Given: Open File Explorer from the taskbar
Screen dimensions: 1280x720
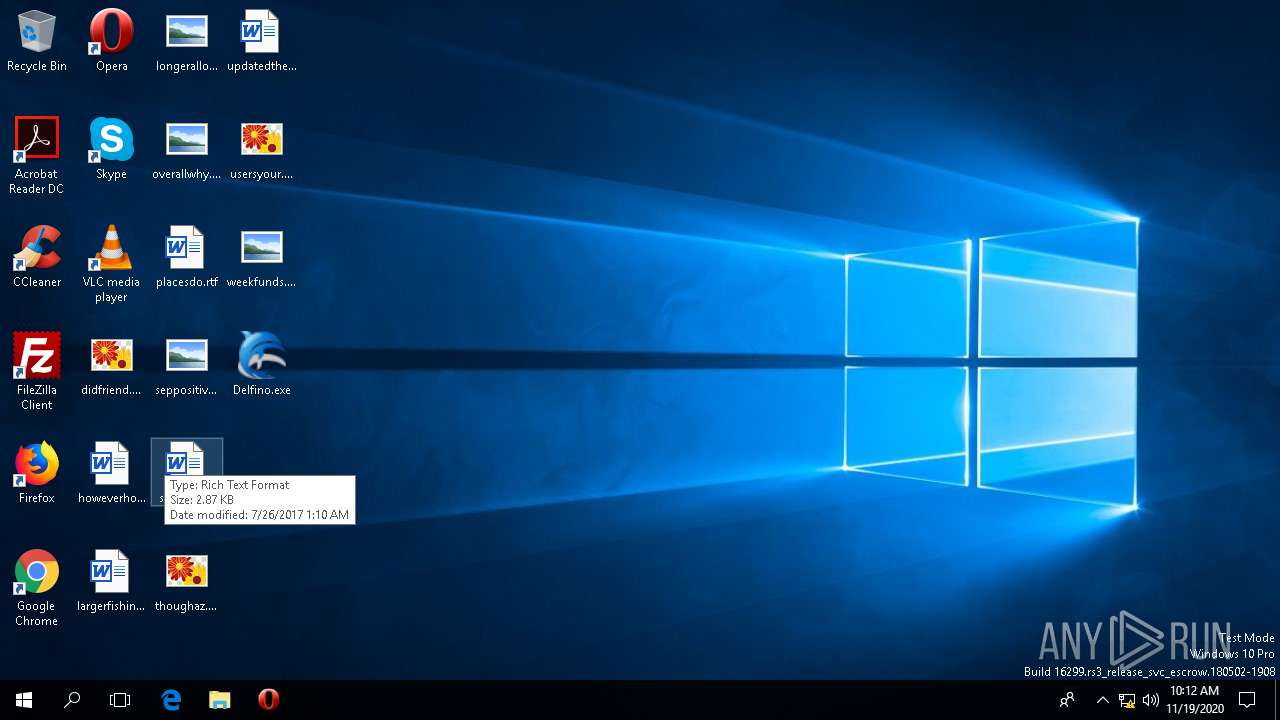Looking at the screenshot, I should [x=219, y=700].
